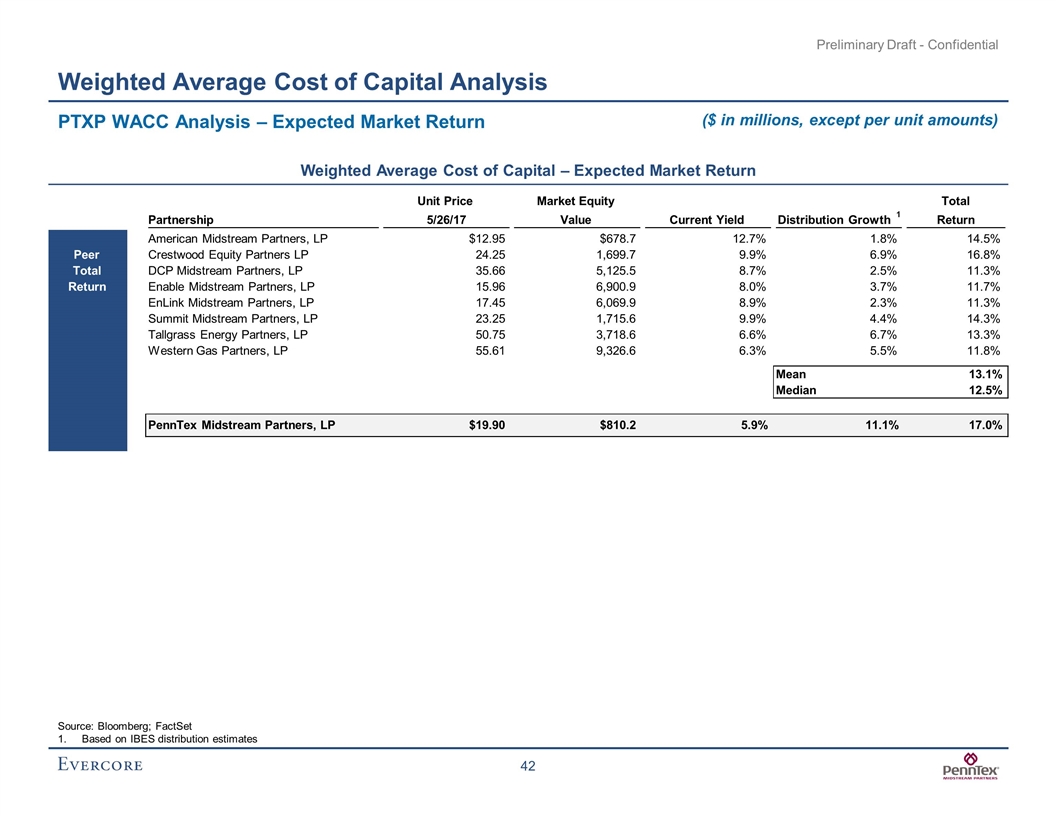Click Tallgrass's 50.75 unit price
Screen dimensions: 1056x816
[490, 335]
